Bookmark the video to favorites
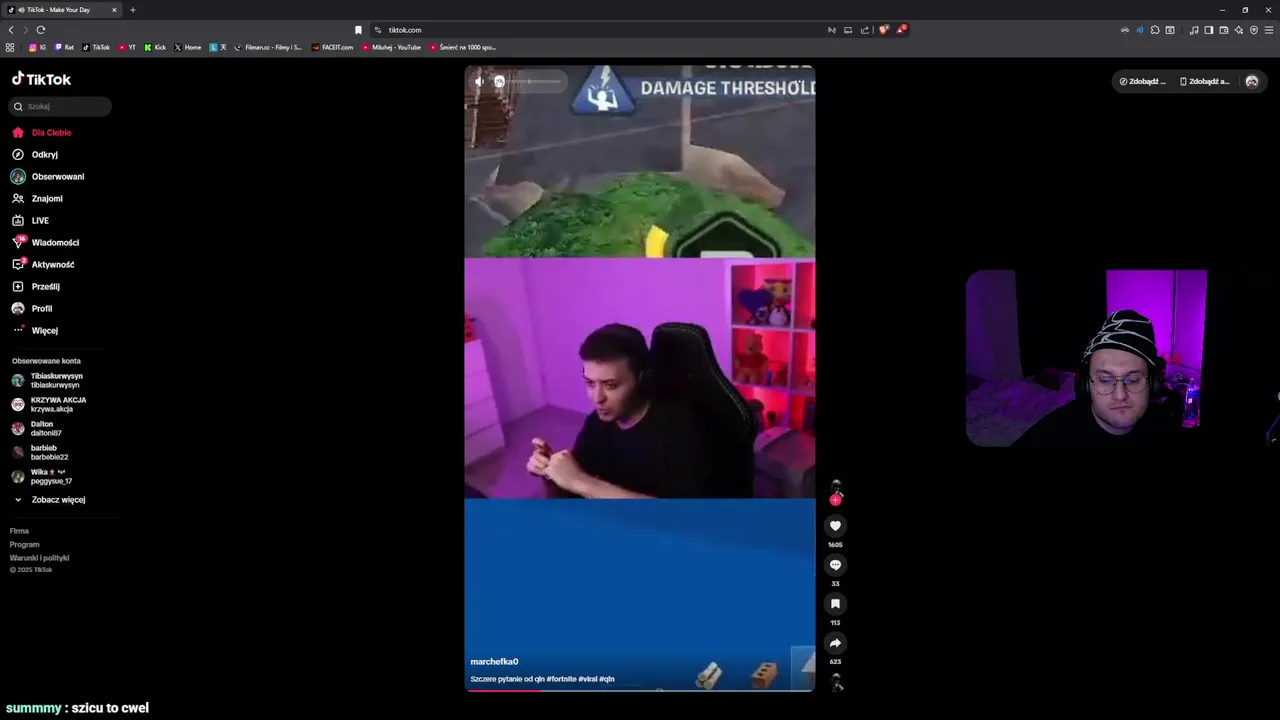1280x720 pixels. point(835,603)
